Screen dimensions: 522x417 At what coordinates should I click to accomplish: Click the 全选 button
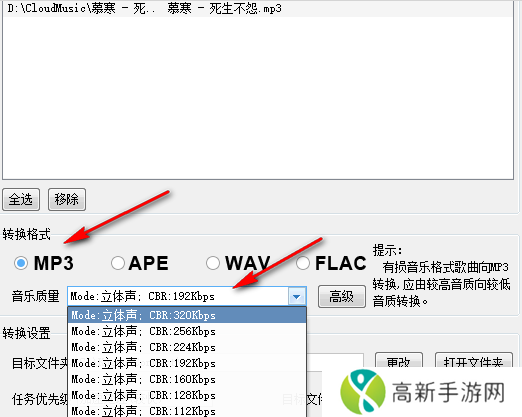[x=21, y=199]
